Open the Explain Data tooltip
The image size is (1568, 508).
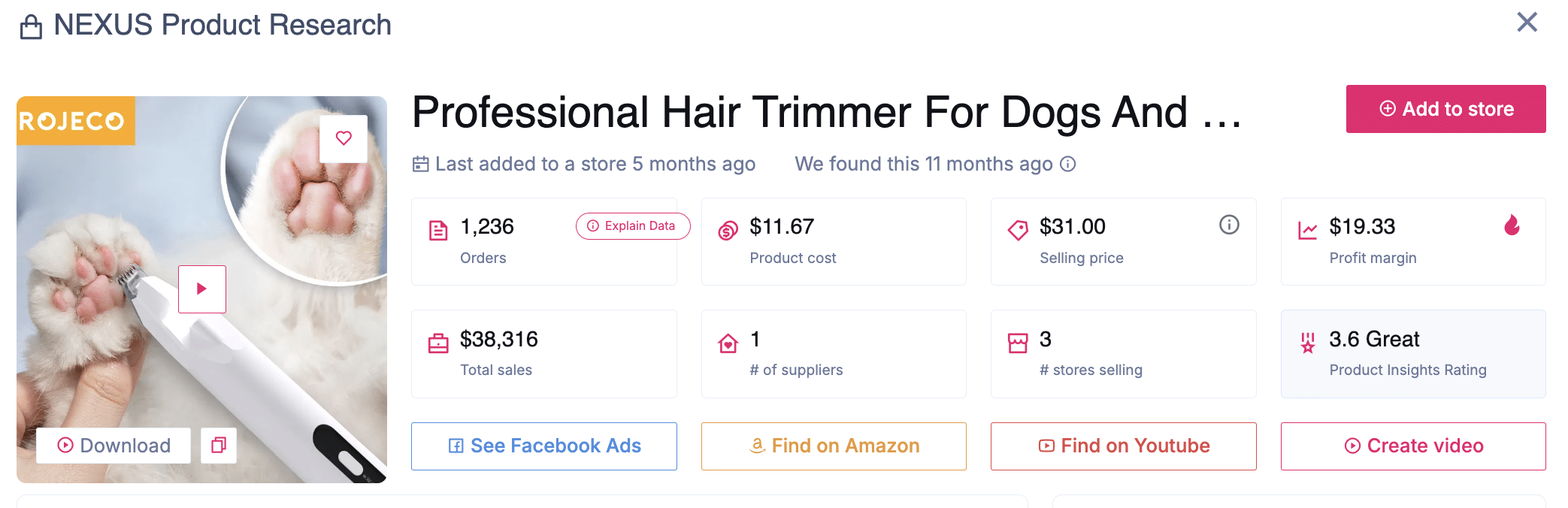click(632, 226)
